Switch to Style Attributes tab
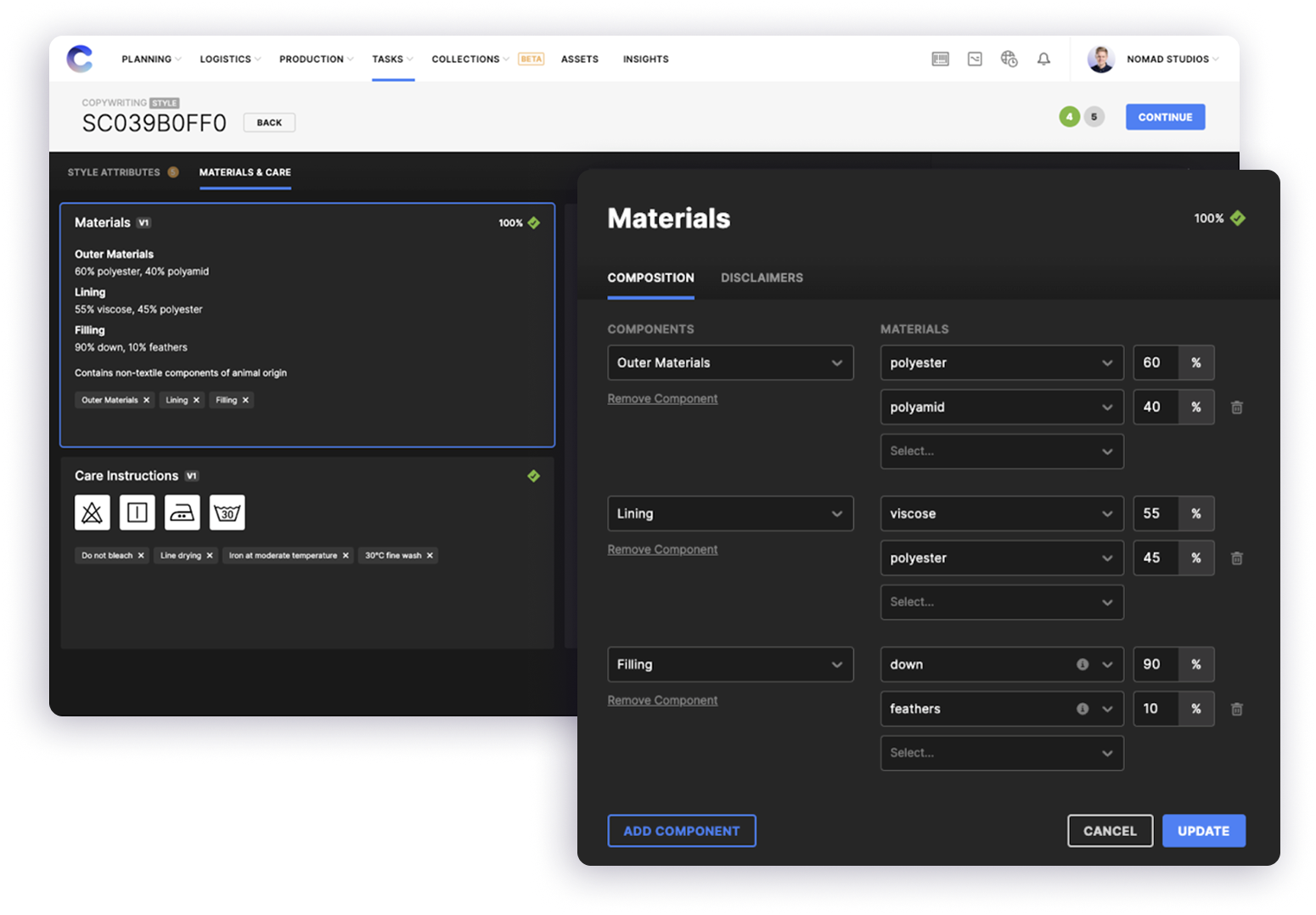This screenshot has height=915, width=1316. (114, 171)
